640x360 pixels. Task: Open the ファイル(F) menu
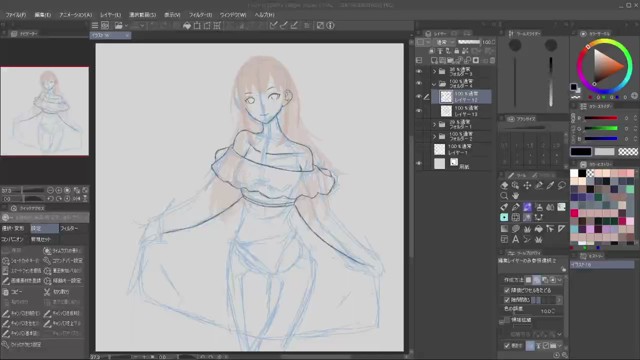click(x=16, y=15)
